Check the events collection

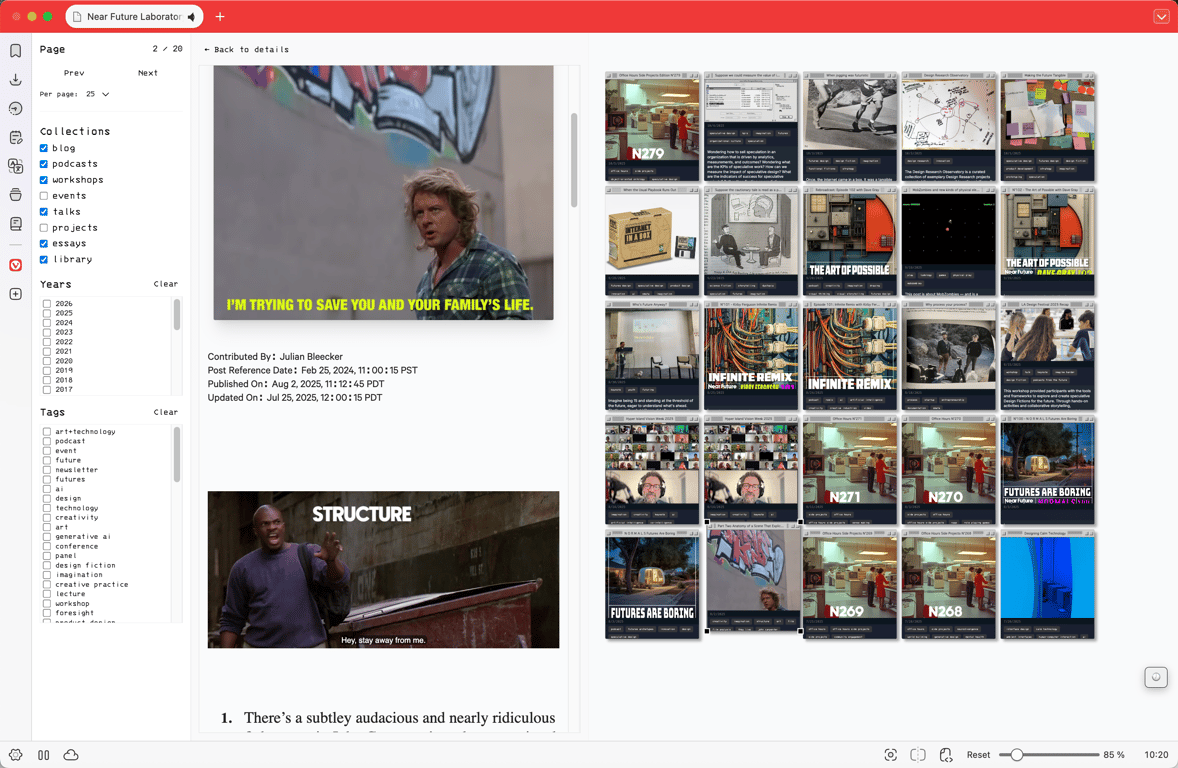44,195
